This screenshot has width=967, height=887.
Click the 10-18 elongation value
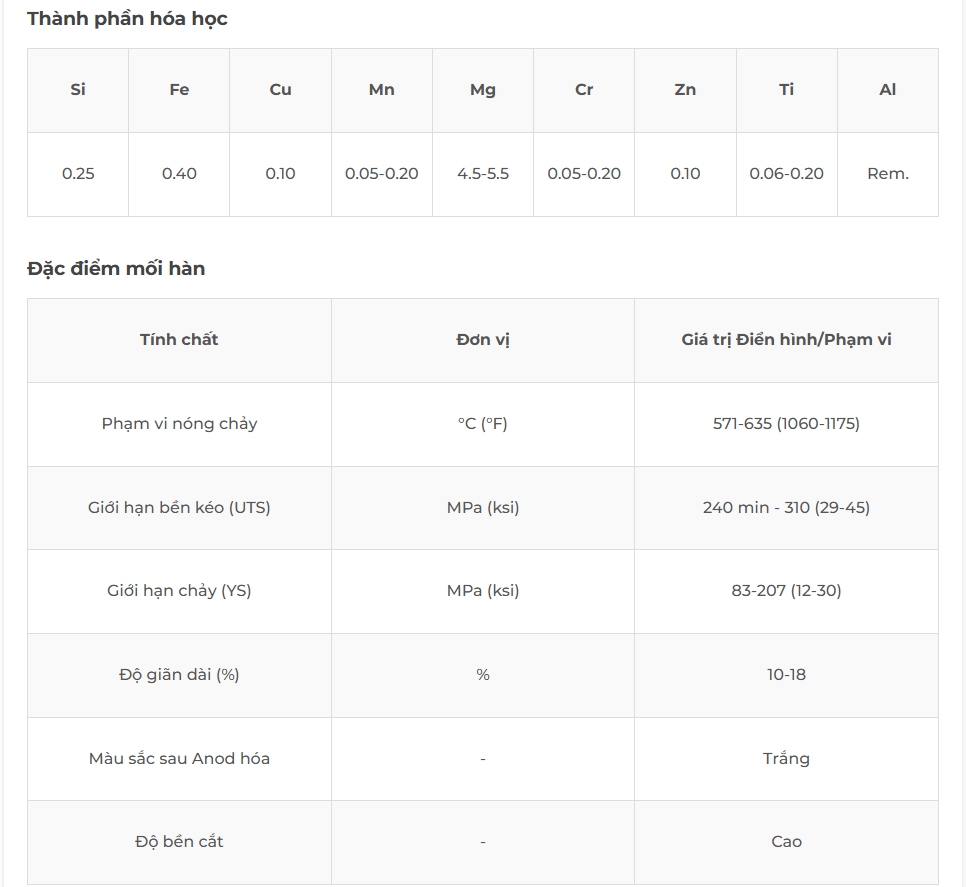click(x=786, y=675)
